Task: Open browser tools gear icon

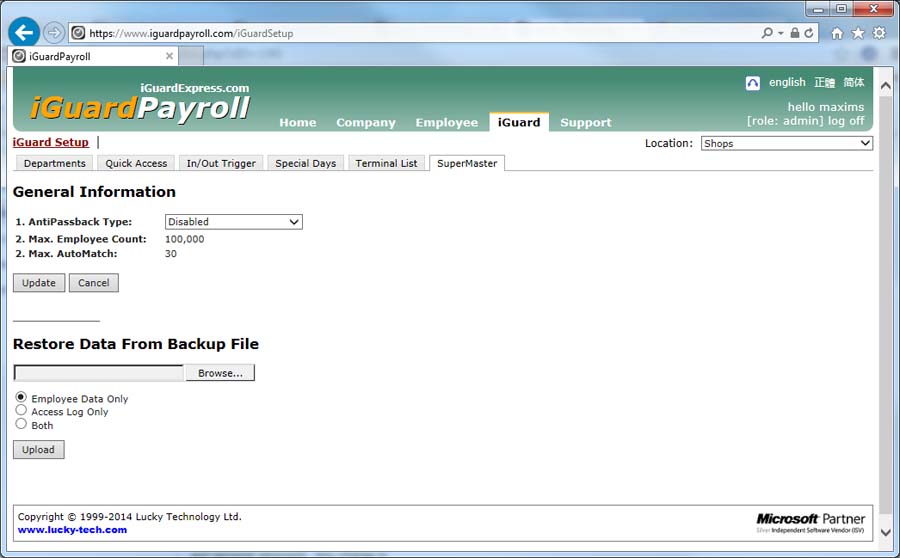Action: click(x=879, y=33)
